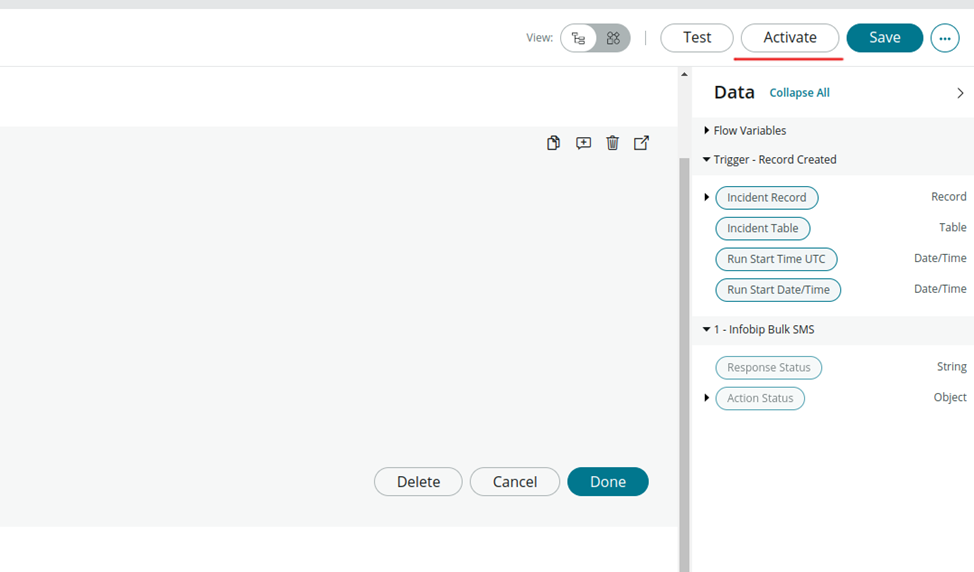Switch to diagram view layout
974x572 pixels.
coord(613,38)
